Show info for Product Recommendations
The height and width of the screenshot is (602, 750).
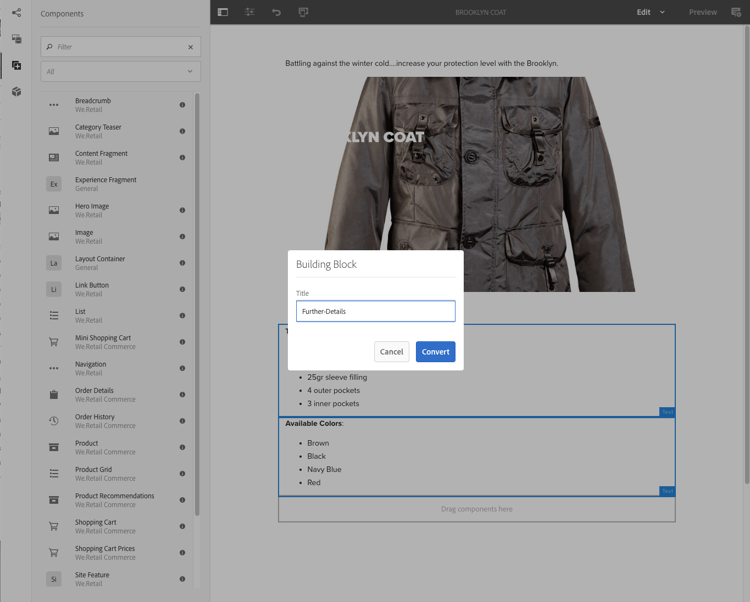[x=182, y=500]
